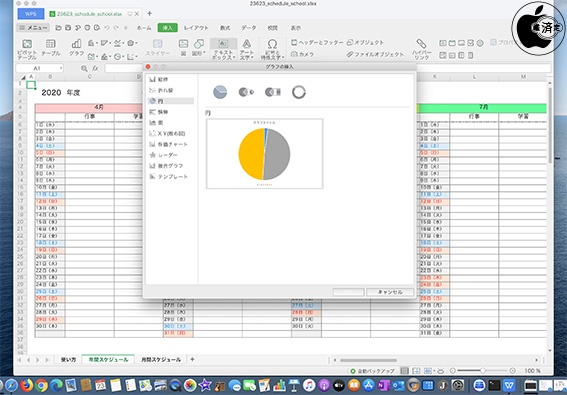Click the Camera (カメラ) tool

click(303, 54)
